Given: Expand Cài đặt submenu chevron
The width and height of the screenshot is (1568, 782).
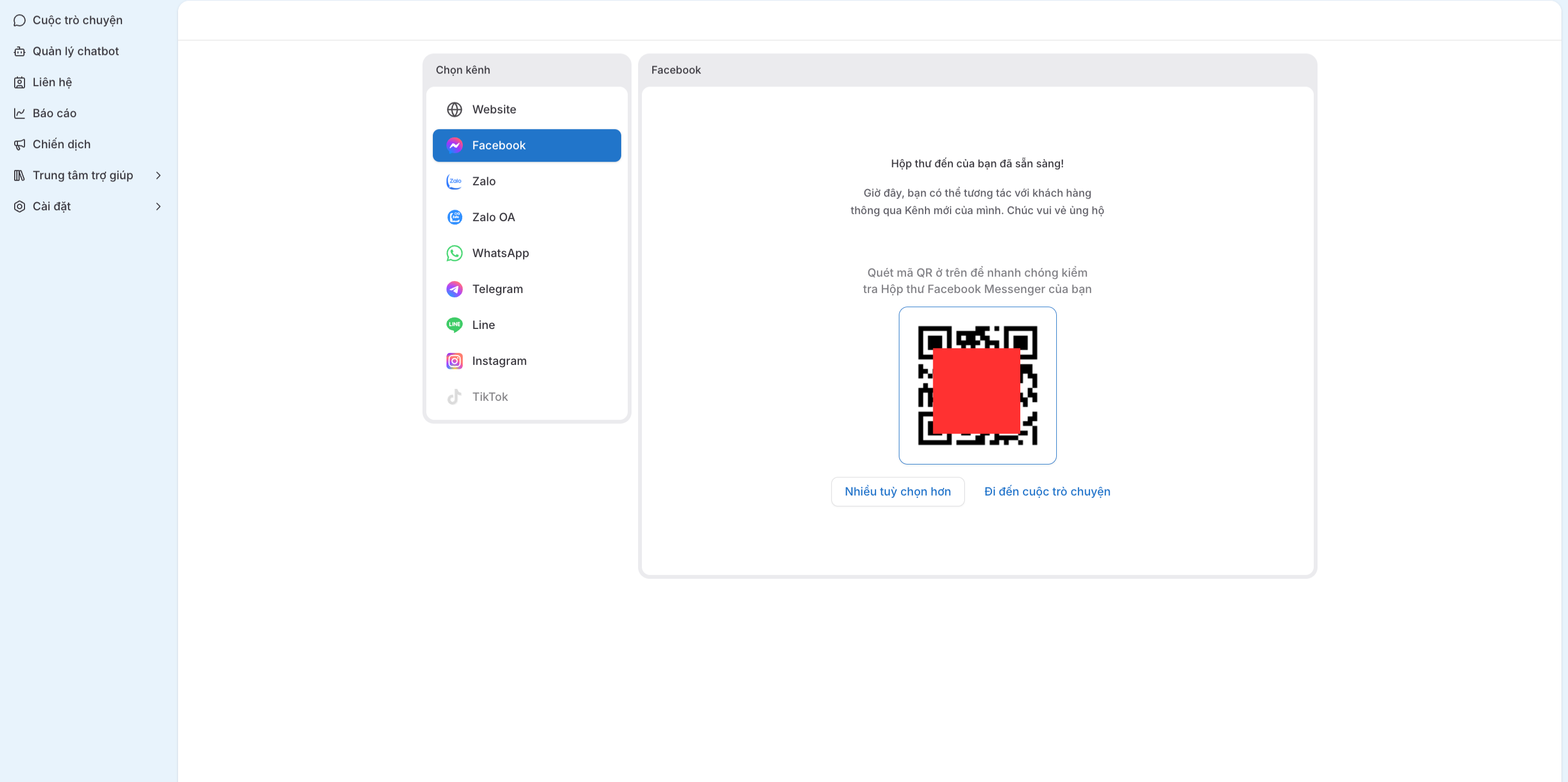Looking at the screenshot, I should pos(158,207).
